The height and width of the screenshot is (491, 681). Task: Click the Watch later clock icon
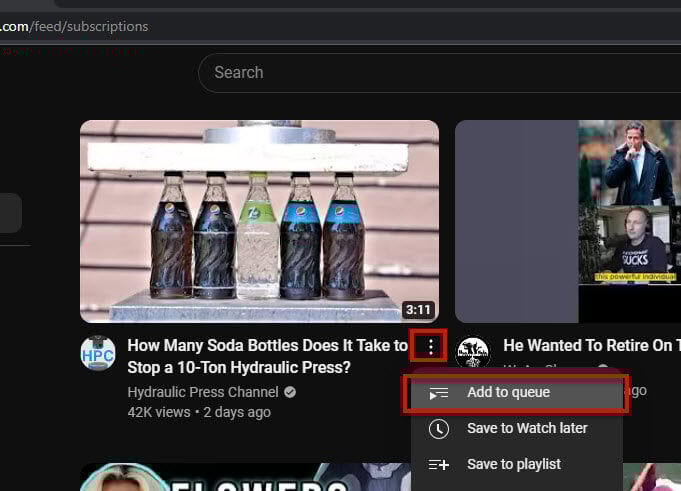point(439,429)
